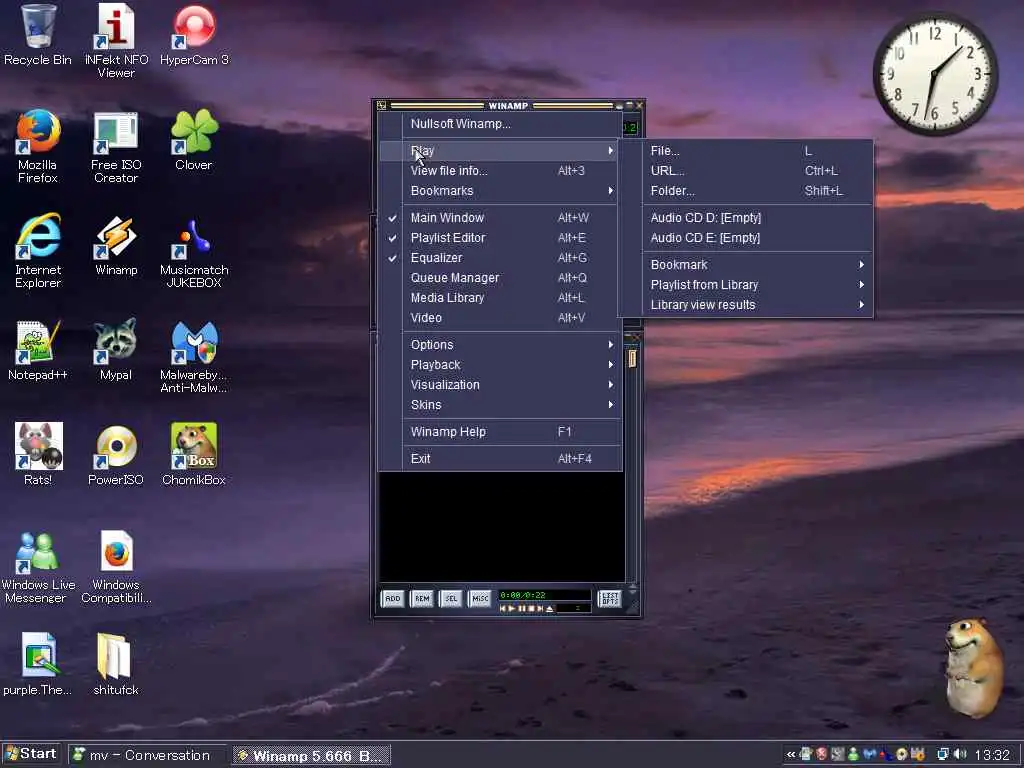Select the Mypal raccoon icon
Image resolution: width=1024 pixels, height=768 pixels.
pos(116,350)
